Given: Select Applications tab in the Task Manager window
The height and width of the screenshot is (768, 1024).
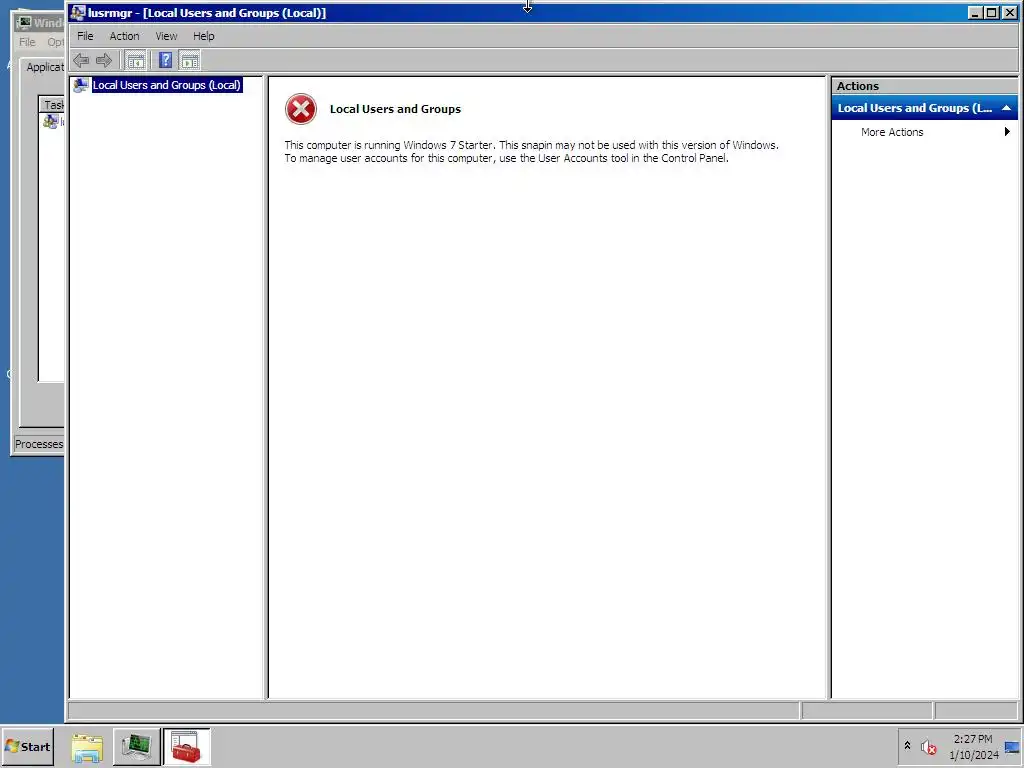Looking at the screenshot, I should click(45, 67).
